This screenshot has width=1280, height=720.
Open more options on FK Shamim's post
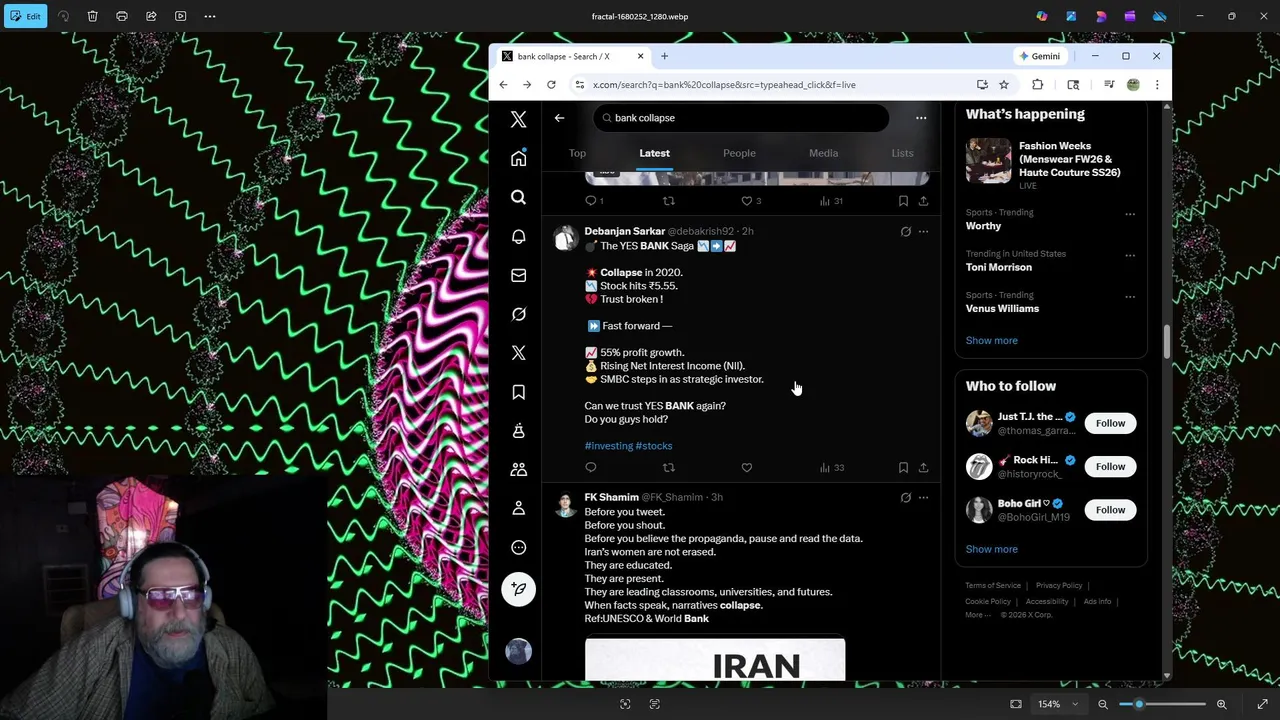[923, 497]
